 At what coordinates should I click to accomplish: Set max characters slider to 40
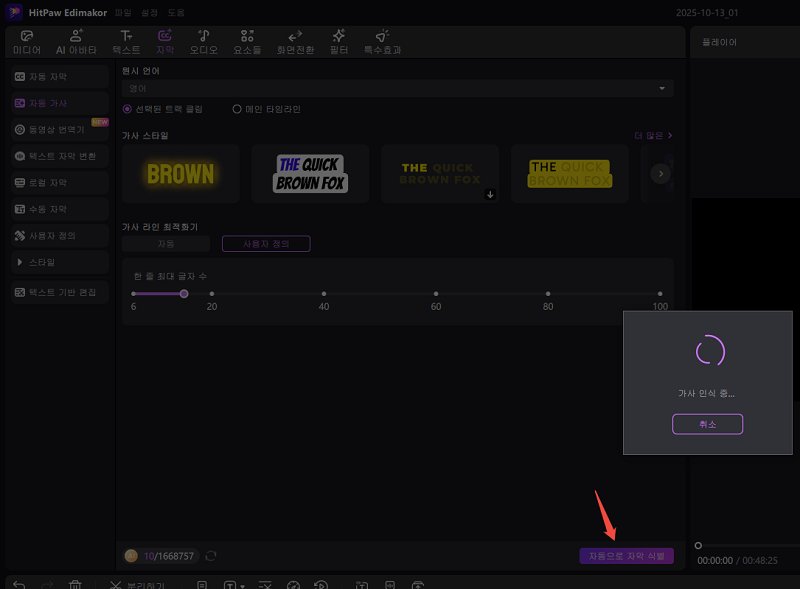[323, 294]
